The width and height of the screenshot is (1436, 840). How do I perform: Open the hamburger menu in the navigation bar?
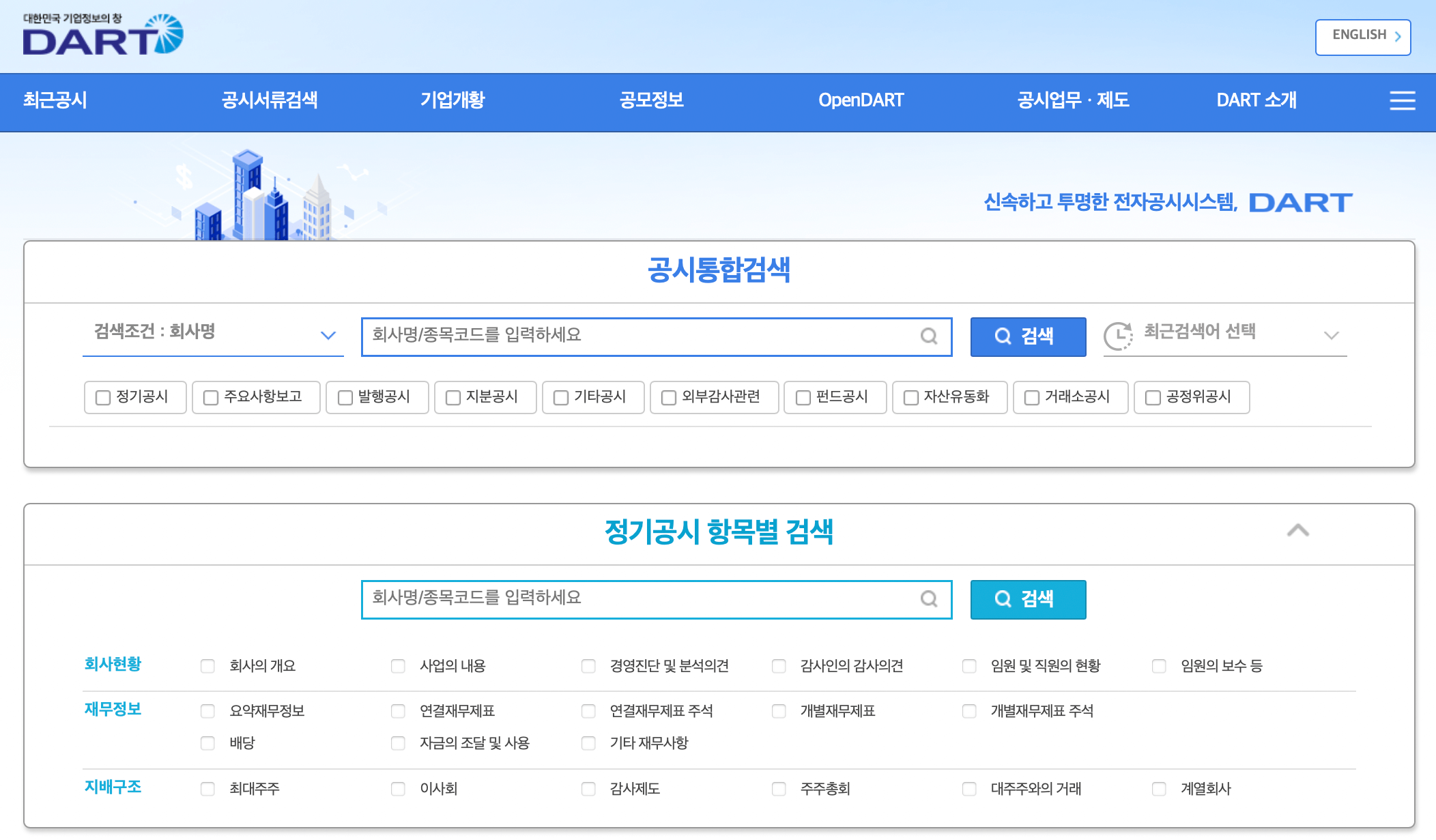(x=1402, y=101)
